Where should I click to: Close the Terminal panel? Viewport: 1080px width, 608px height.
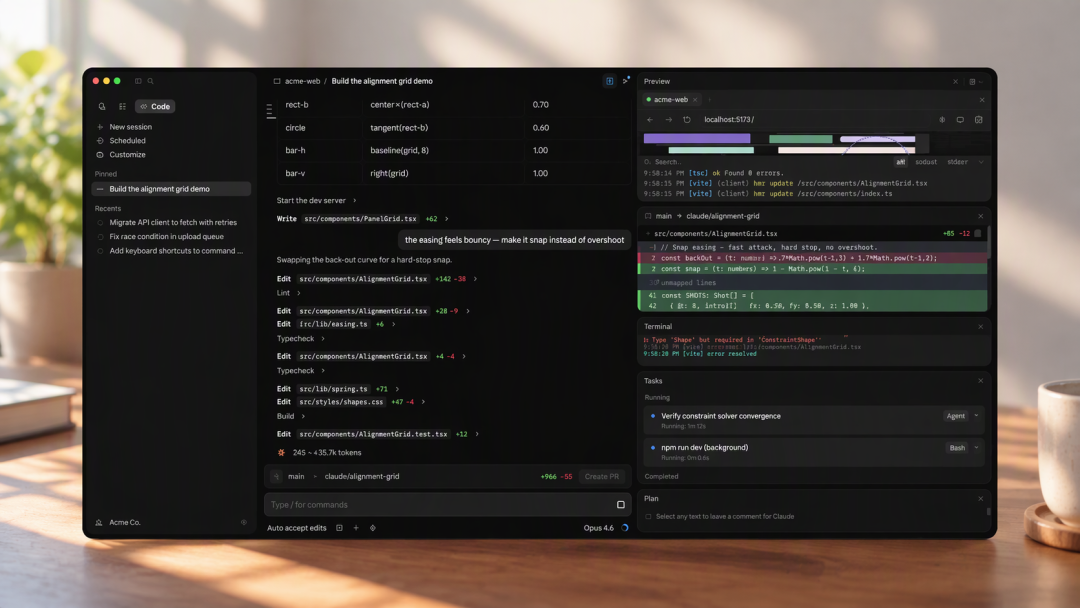coord(981,327)
